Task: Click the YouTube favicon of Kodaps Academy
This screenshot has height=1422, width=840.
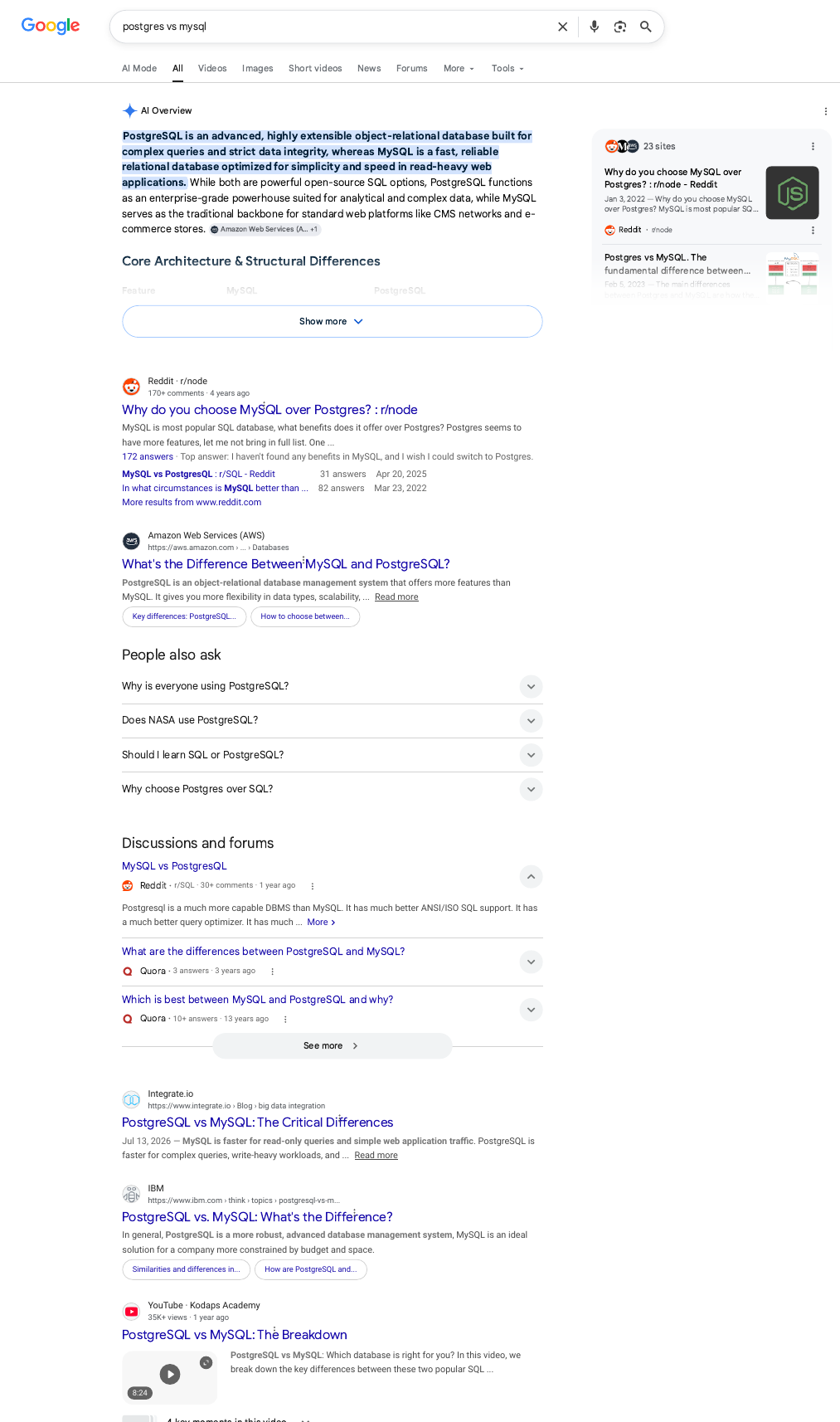Action: pos(131,1311)
